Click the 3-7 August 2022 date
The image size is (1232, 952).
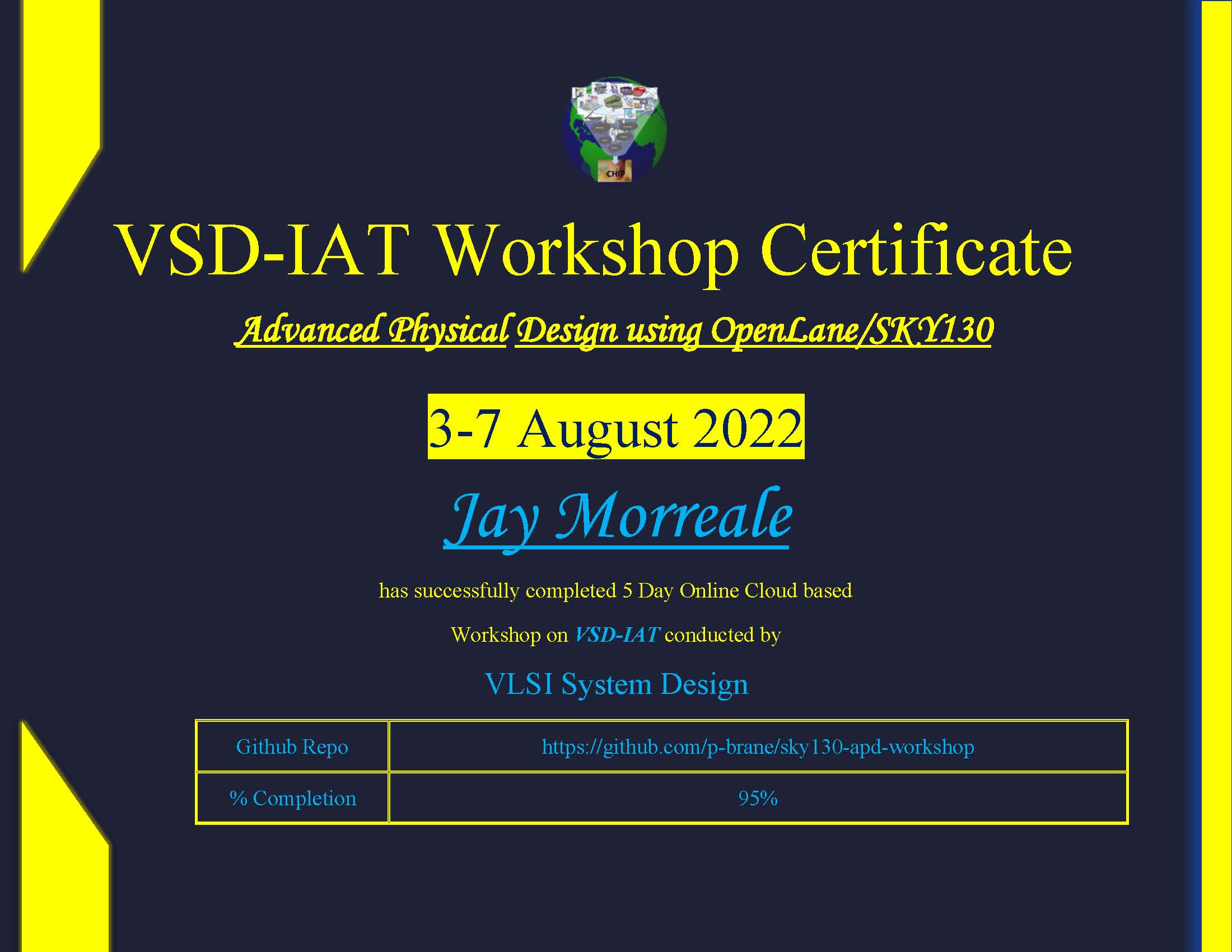click(616, 427)
